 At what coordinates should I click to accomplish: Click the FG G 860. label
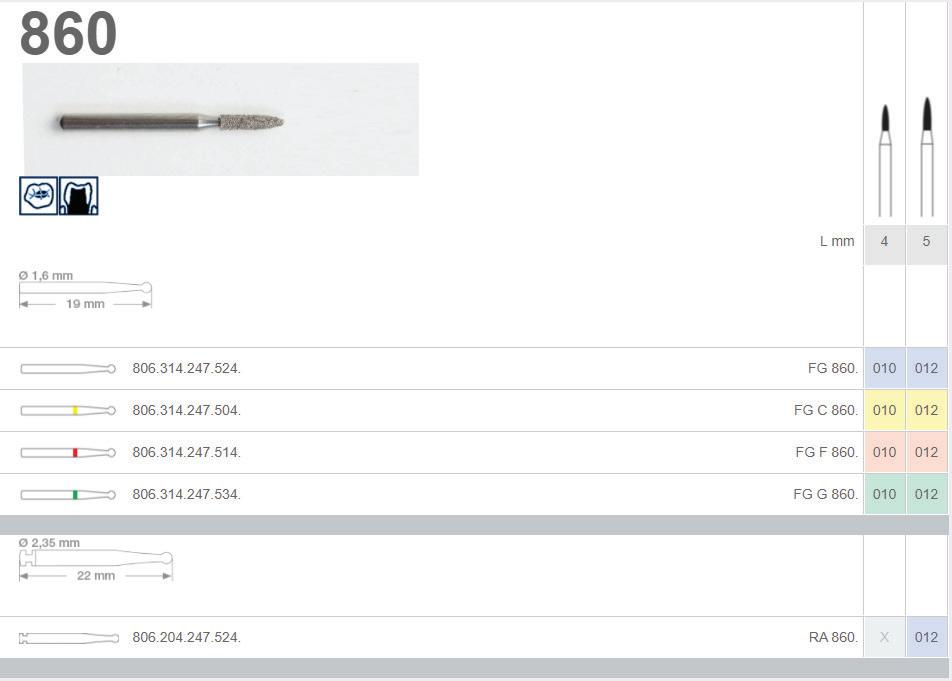pyautogui.click(x=826, y=494)
